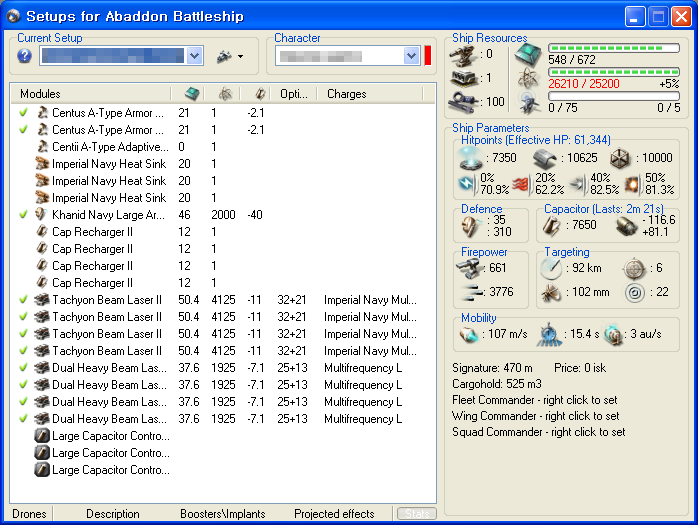The height and width of the screenshot is (525, 698).
Task: Toggle checkmark on last Dual Heavy Beam Laser
Action: point(24,419)
